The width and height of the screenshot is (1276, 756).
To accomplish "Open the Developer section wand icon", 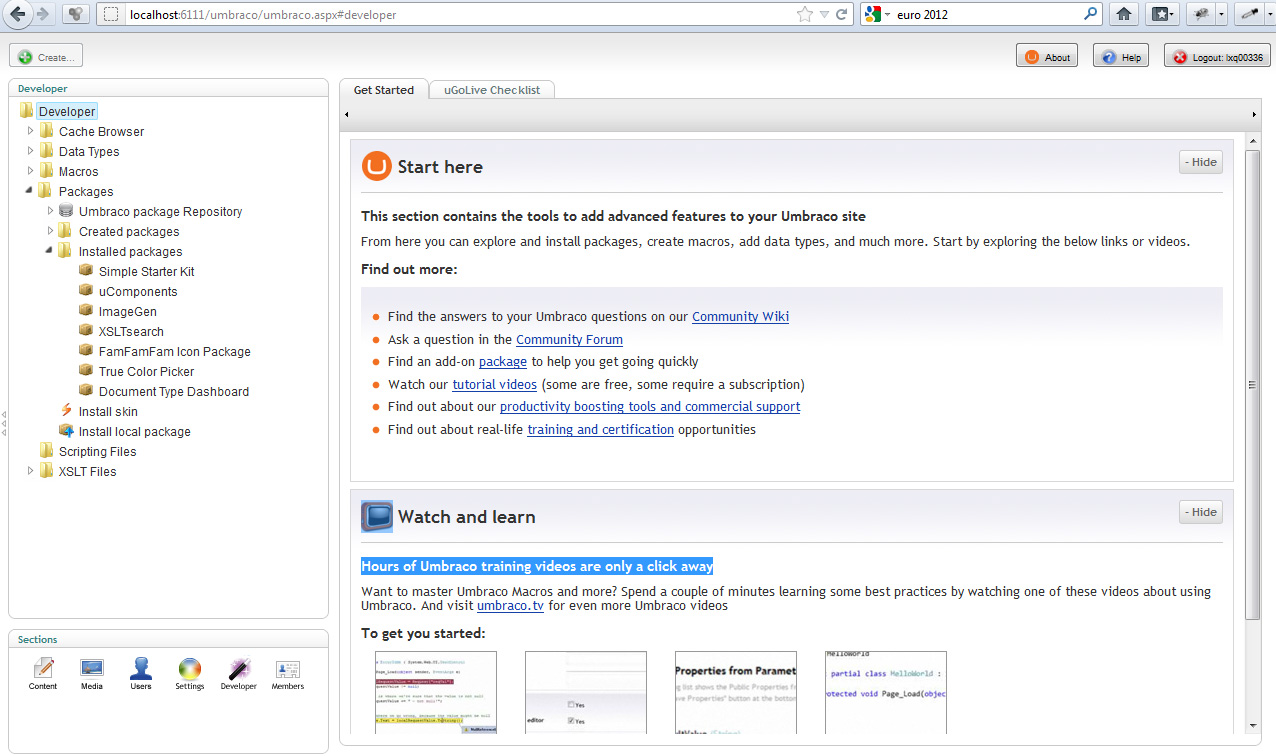I will [x=239, y=668].
